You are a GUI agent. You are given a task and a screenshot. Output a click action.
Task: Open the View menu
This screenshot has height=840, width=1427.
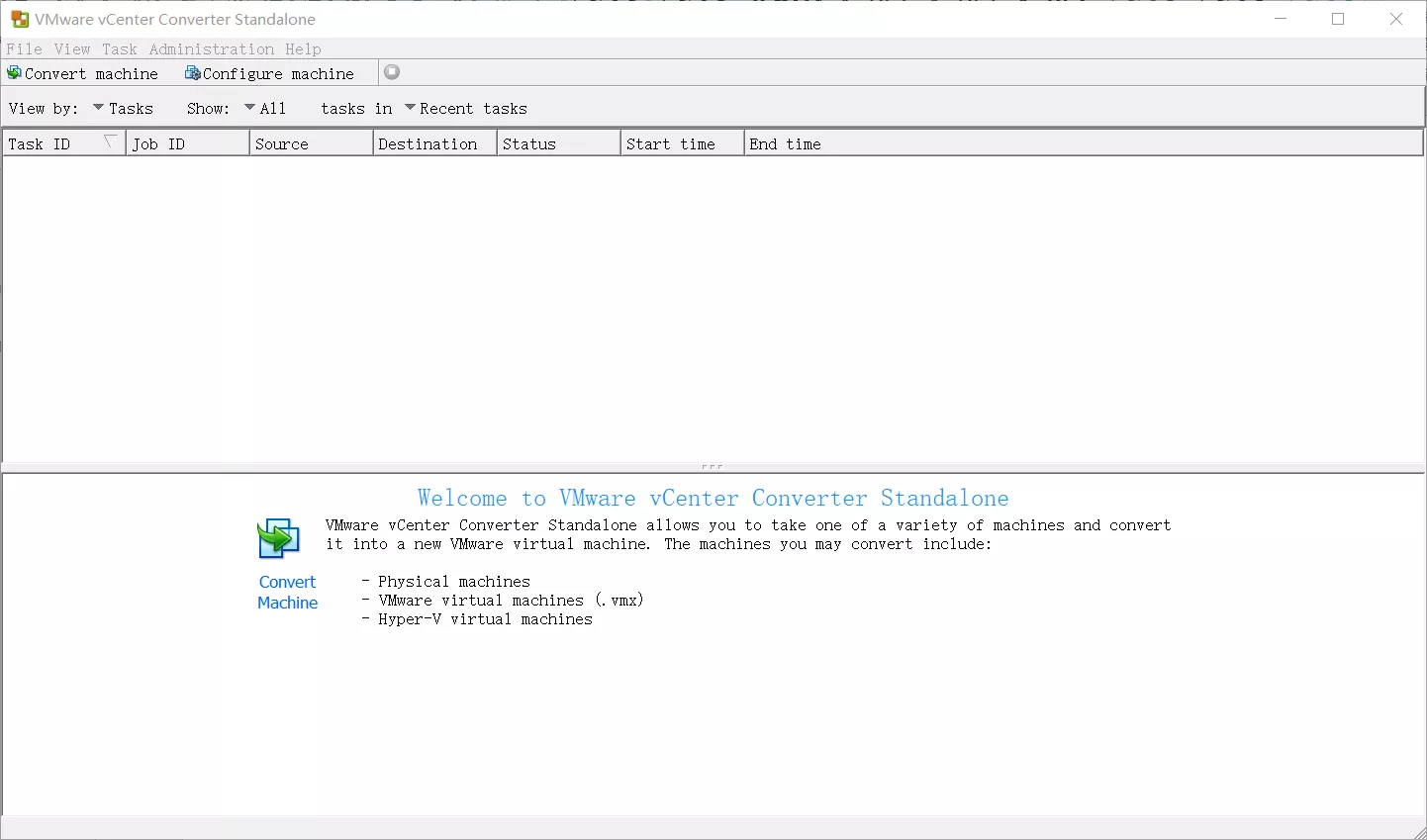click(x=72, y=49)
